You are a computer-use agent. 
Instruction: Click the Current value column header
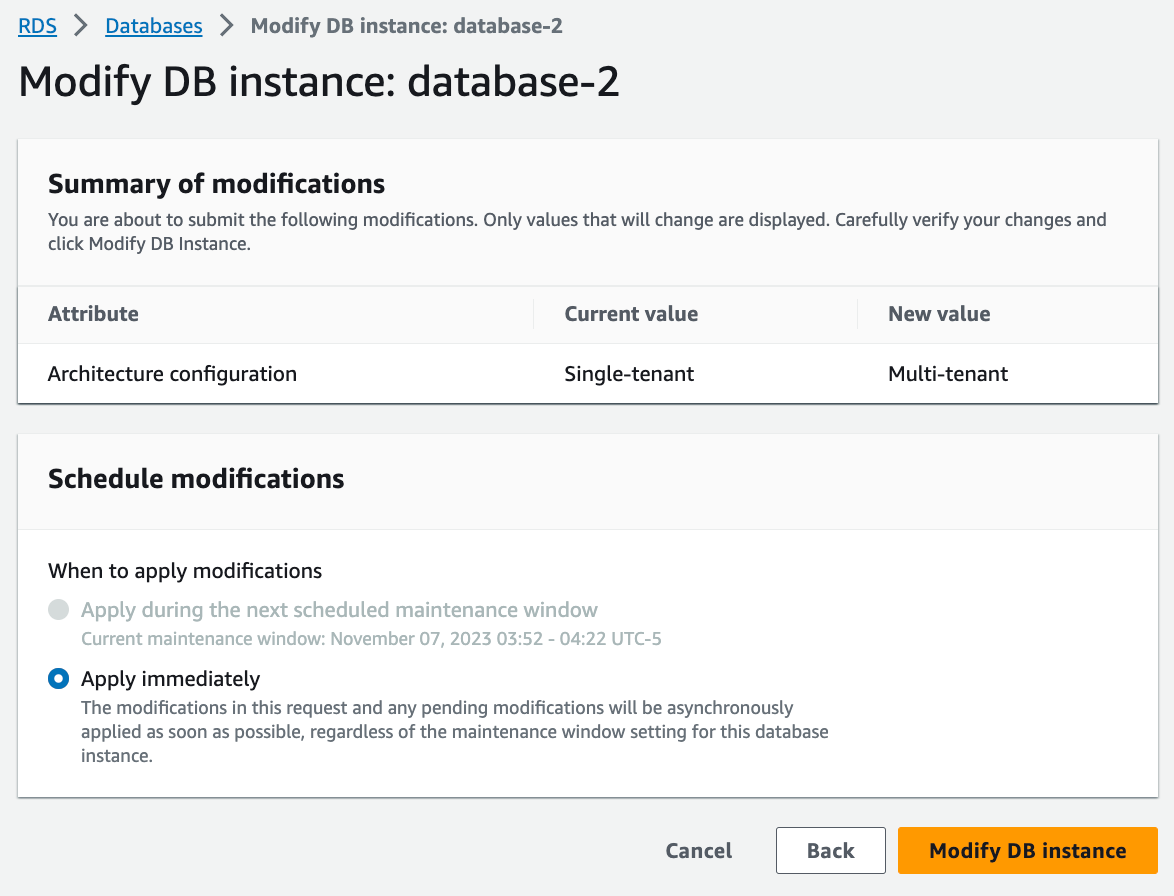631,314
